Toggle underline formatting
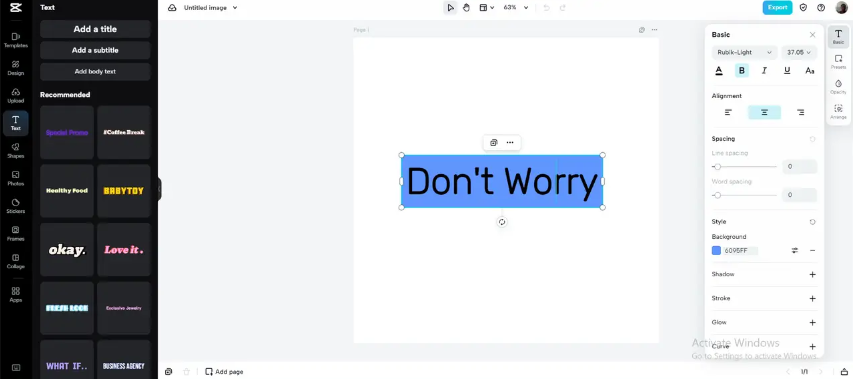 point(787,71)
